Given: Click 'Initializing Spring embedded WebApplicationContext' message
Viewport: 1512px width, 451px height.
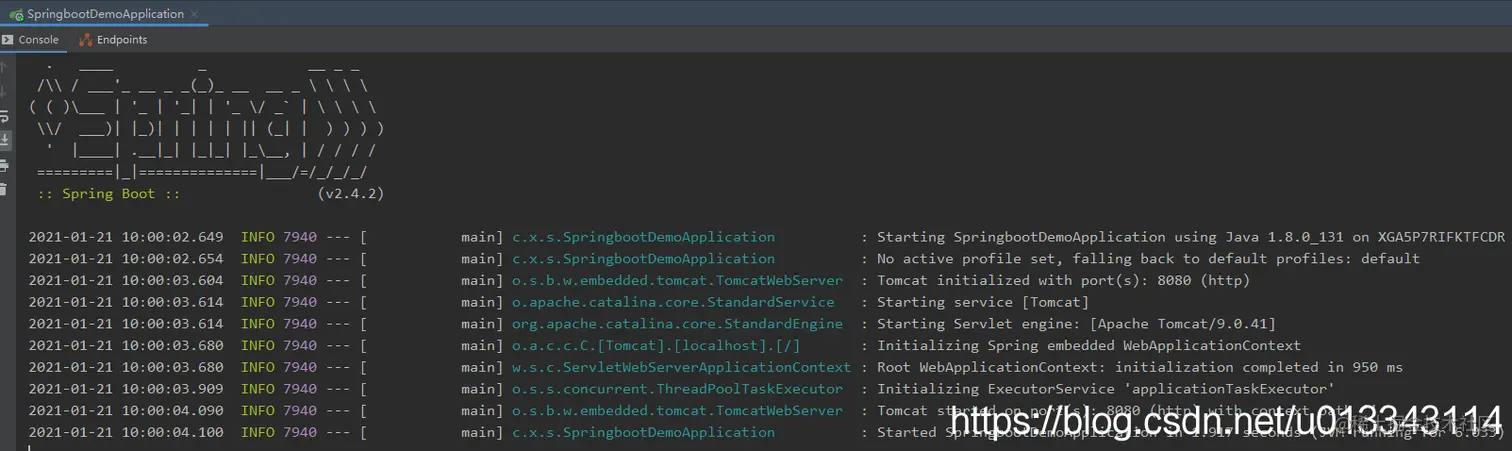Looking at the screenshot, I should pos(1089,346).
